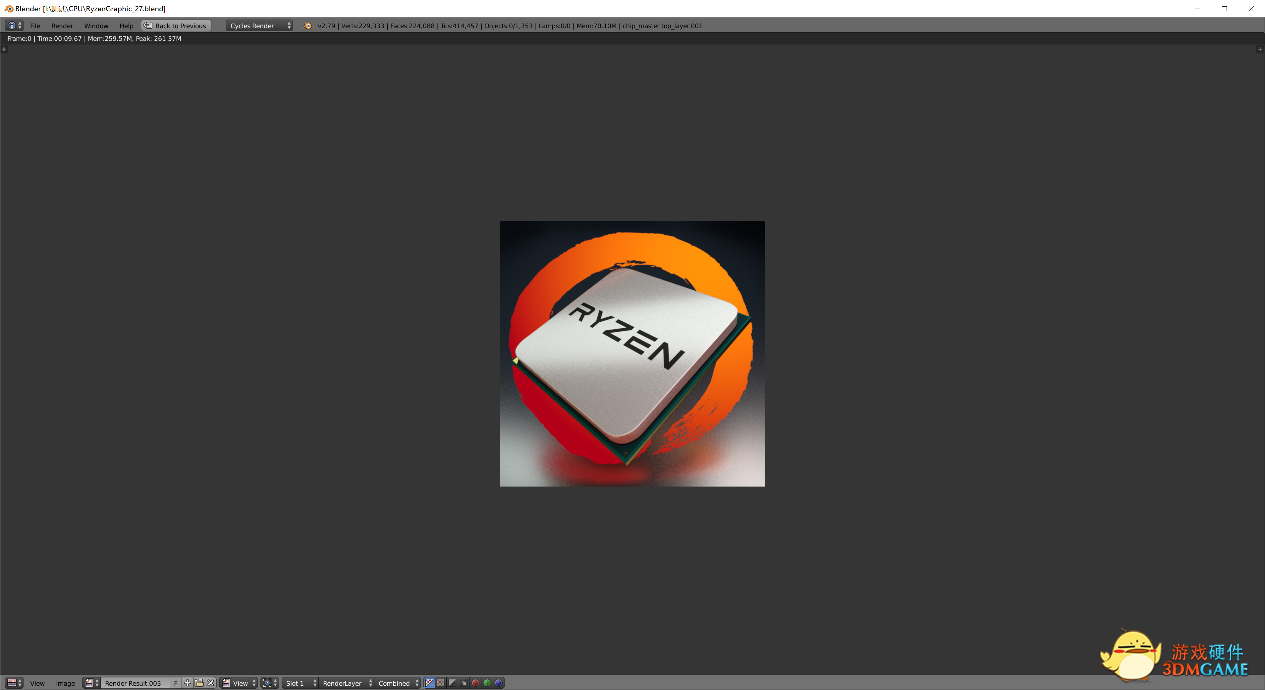Image resolution: width=1265 pixels, height=690 pixels.
Task: Open the View editing mode dropdown
Action: [x=239, y=683]
